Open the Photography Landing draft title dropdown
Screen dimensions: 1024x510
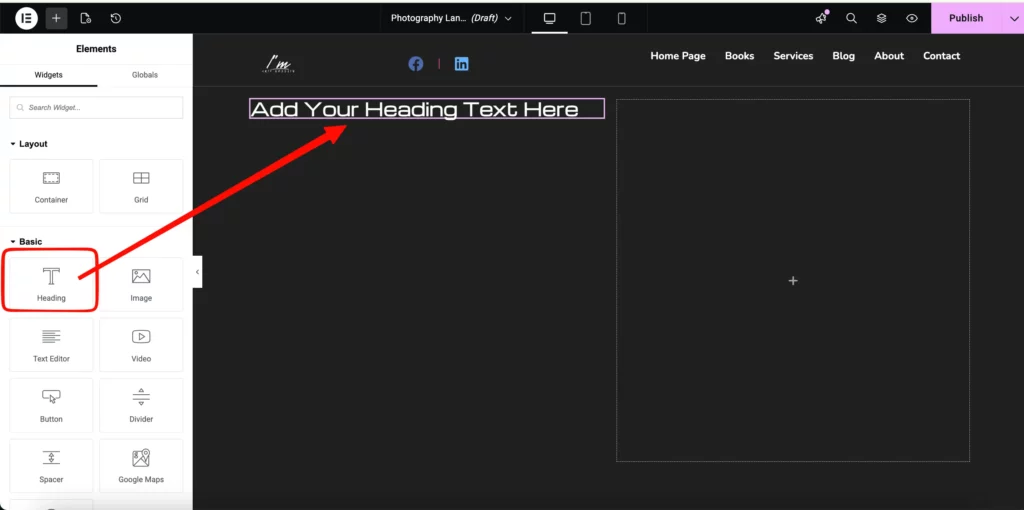(x=451, y=18)
